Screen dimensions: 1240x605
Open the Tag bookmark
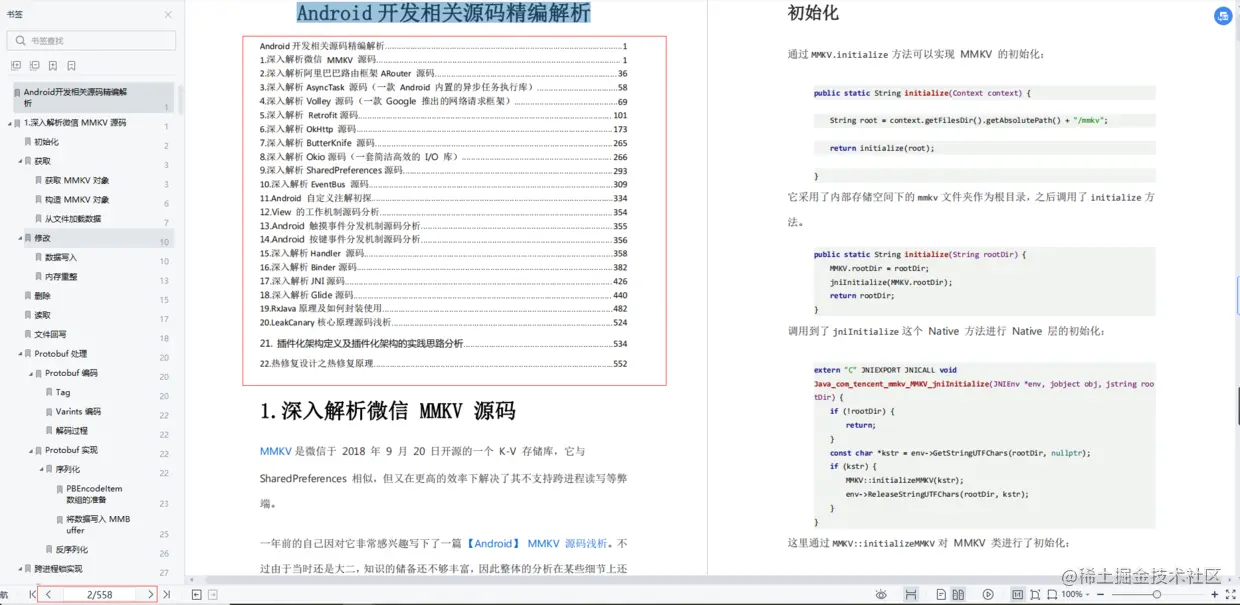(63, 393)
